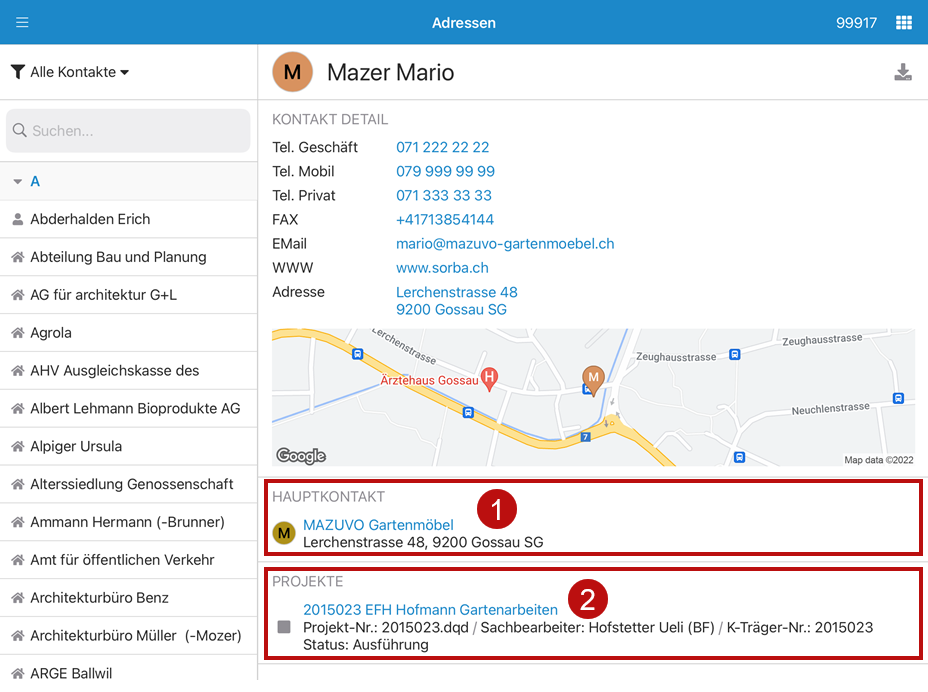Image resolution: width=928 pixels, height=692 pixels.
Task: Open the MAZUVO Gartenmöbel main contact
Action: pyautogui.click(x=378, y=525)
